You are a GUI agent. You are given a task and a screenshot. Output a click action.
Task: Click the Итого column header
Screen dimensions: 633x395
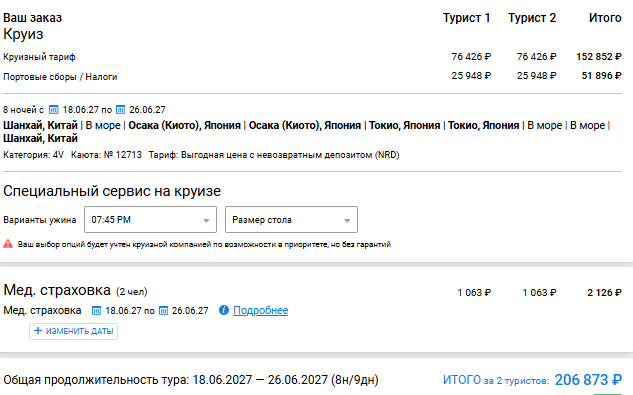pyautogui.click(x=605, y=18)
